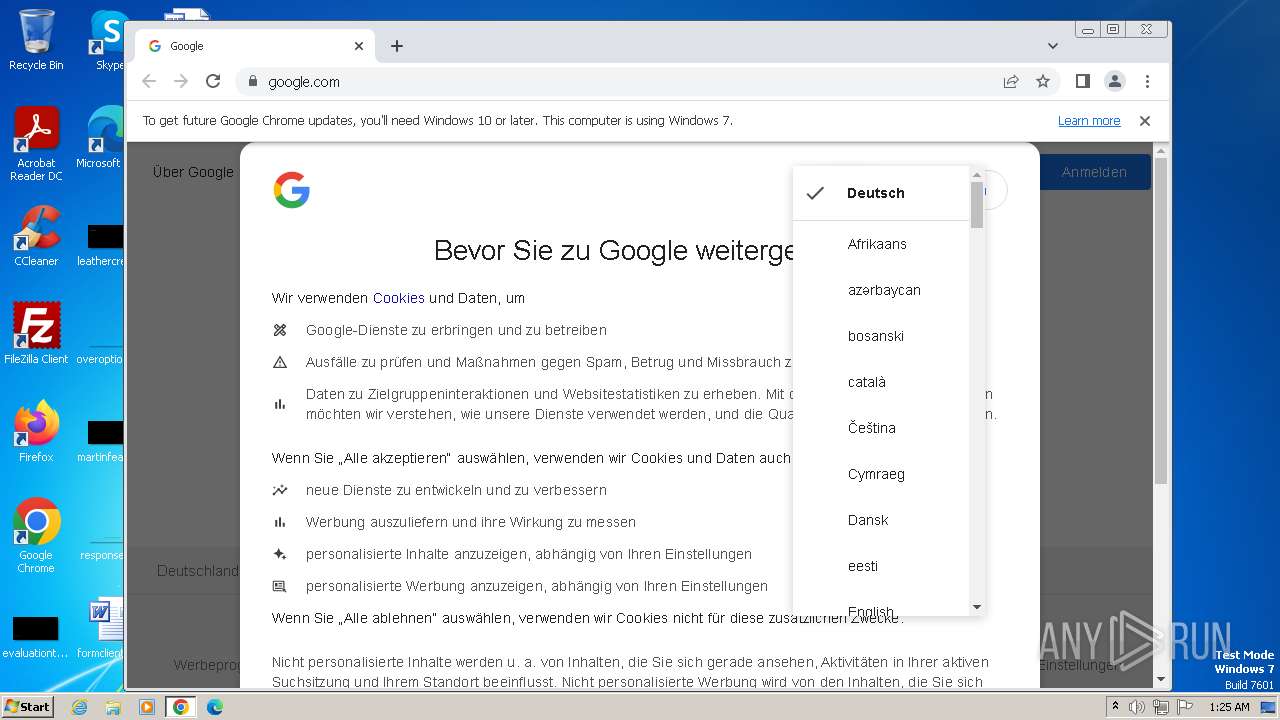The height and width of the screenshot is (720, 1280).
Task: Open the Über Google link
Action: 193,172
